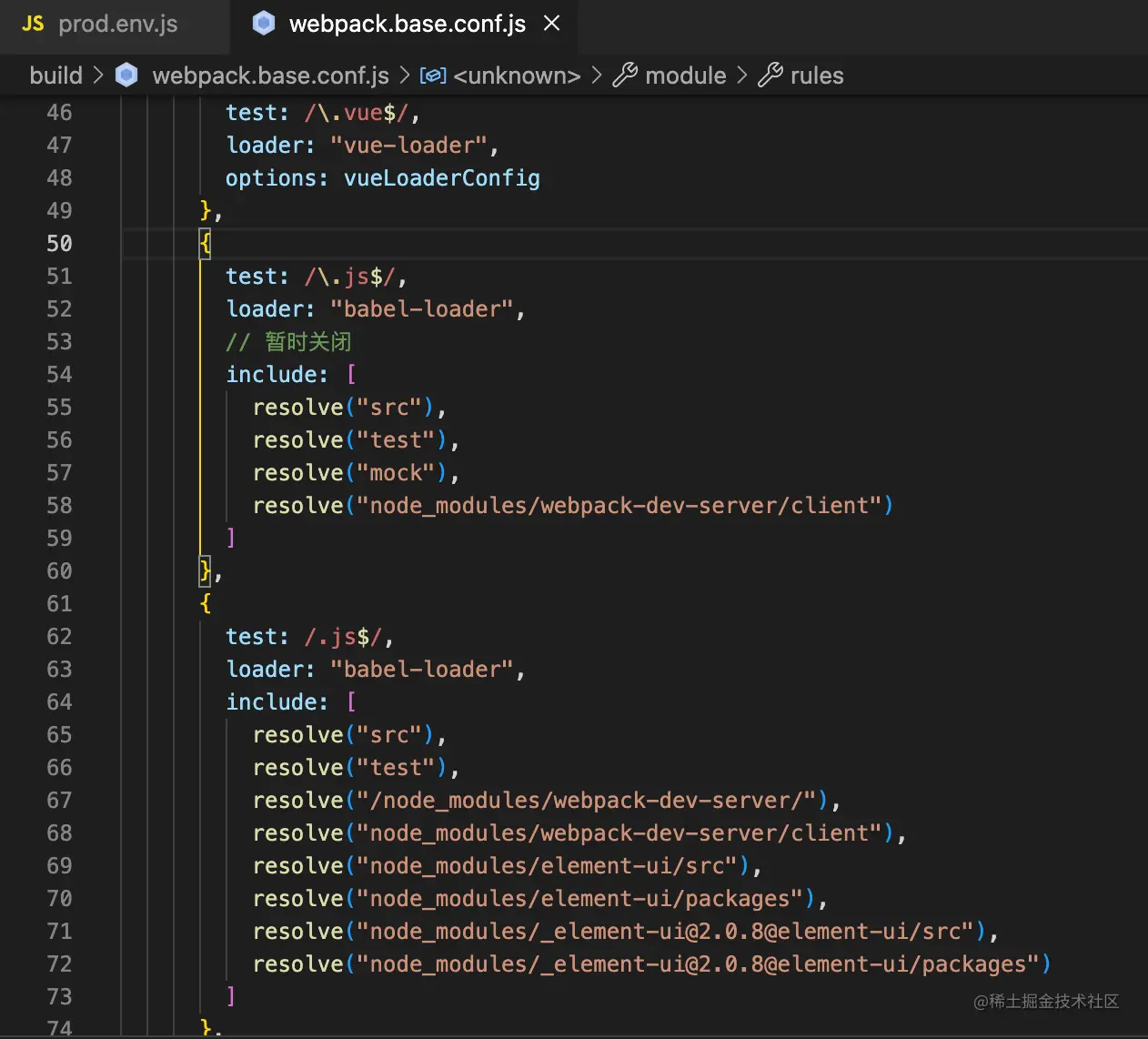Expand breadcrumb chevron after module

[x=741, y=76]
